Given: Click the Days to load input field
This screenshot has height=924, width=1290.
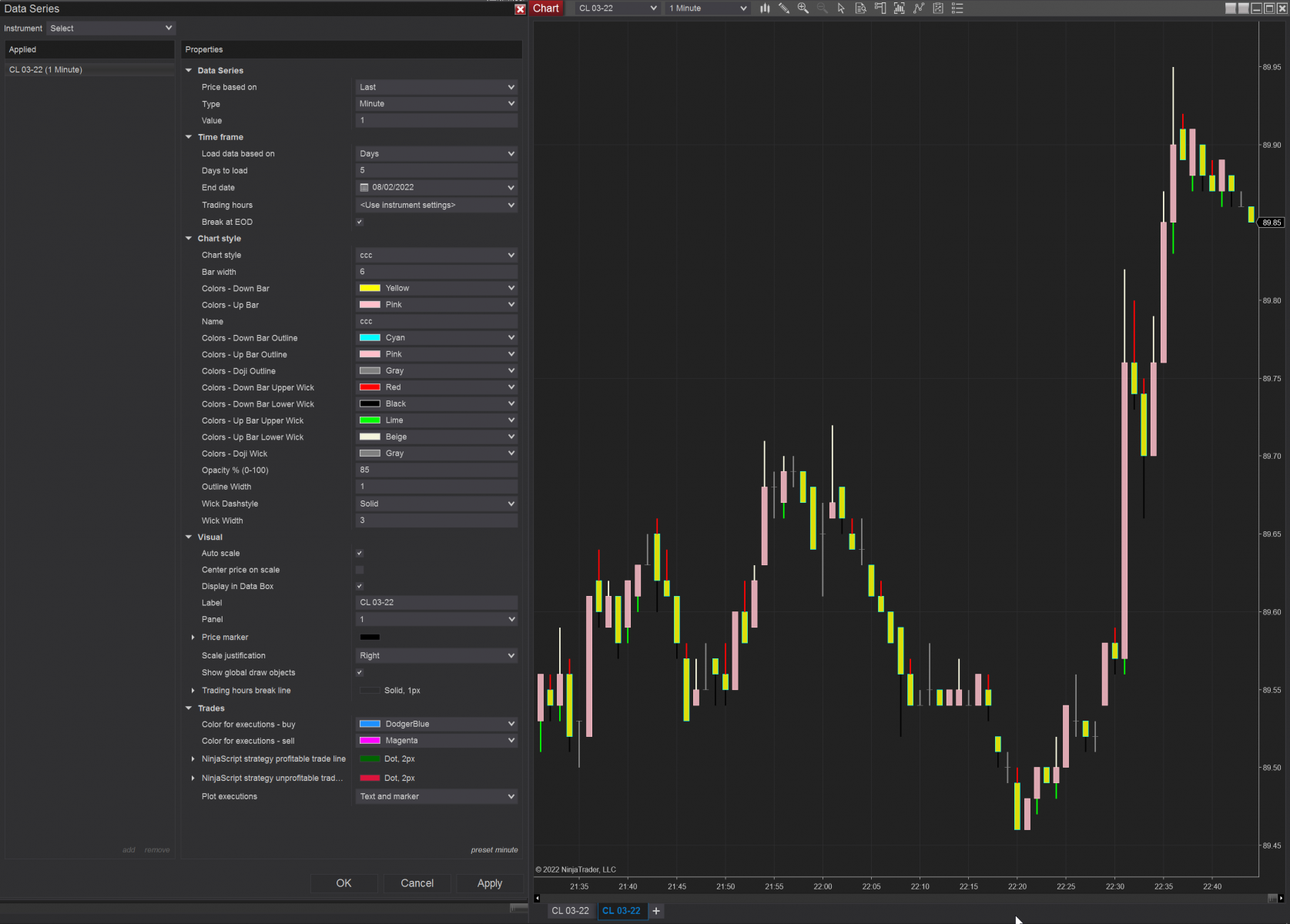Looking at the screenshot, I should [437, 170].
